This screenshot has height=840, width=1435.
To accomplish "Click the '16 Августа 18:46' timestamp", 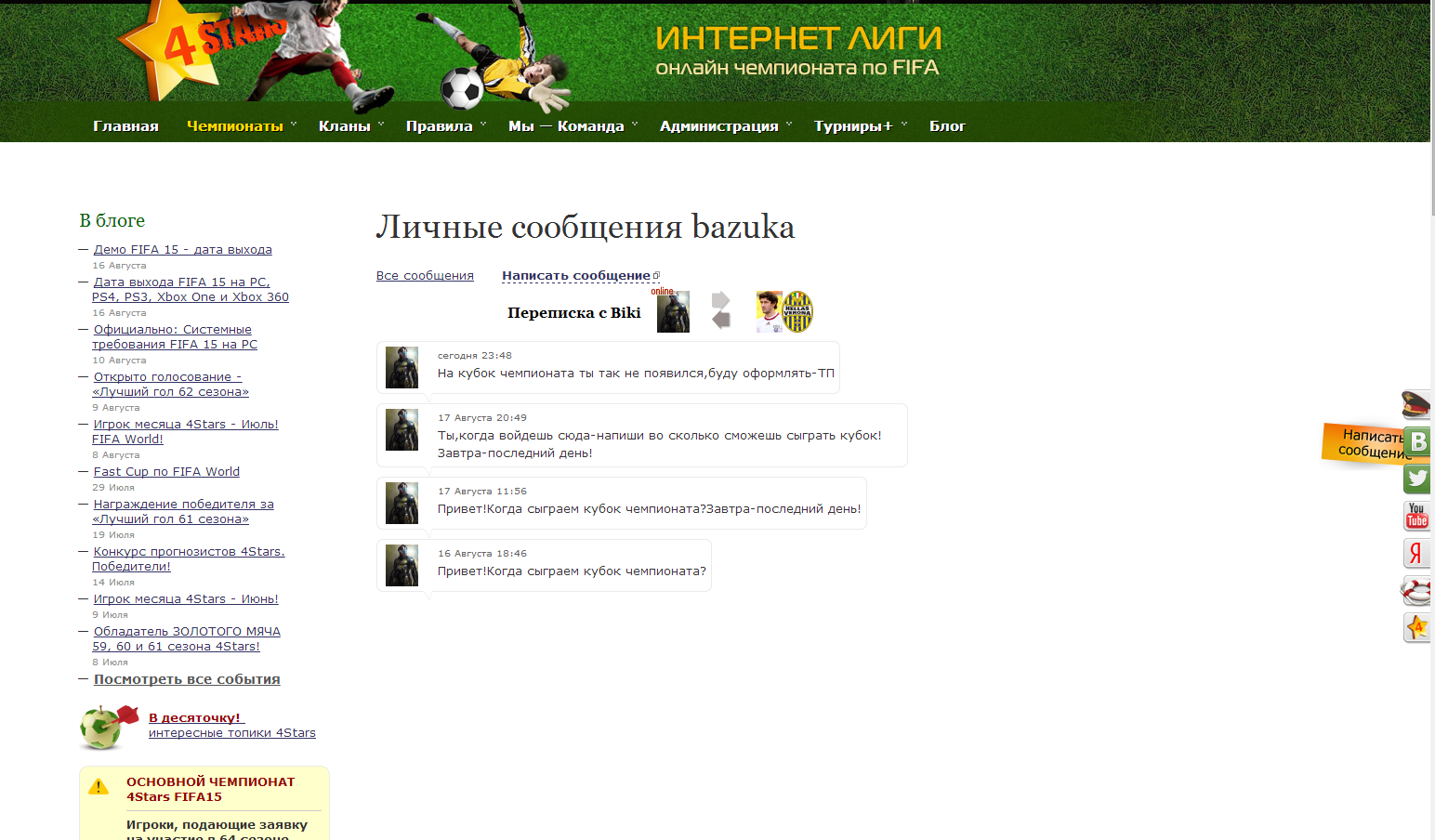I will (482, 554).
